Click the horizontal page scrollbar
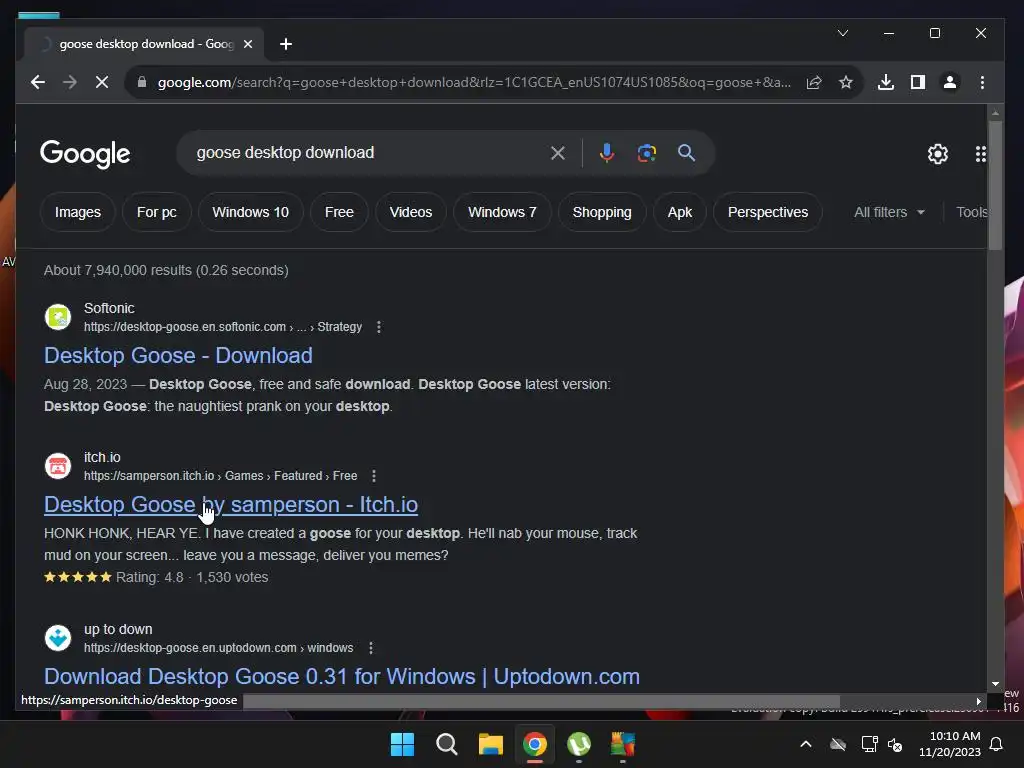Viewport: 1024px width, 768px height. click(542, 701)
